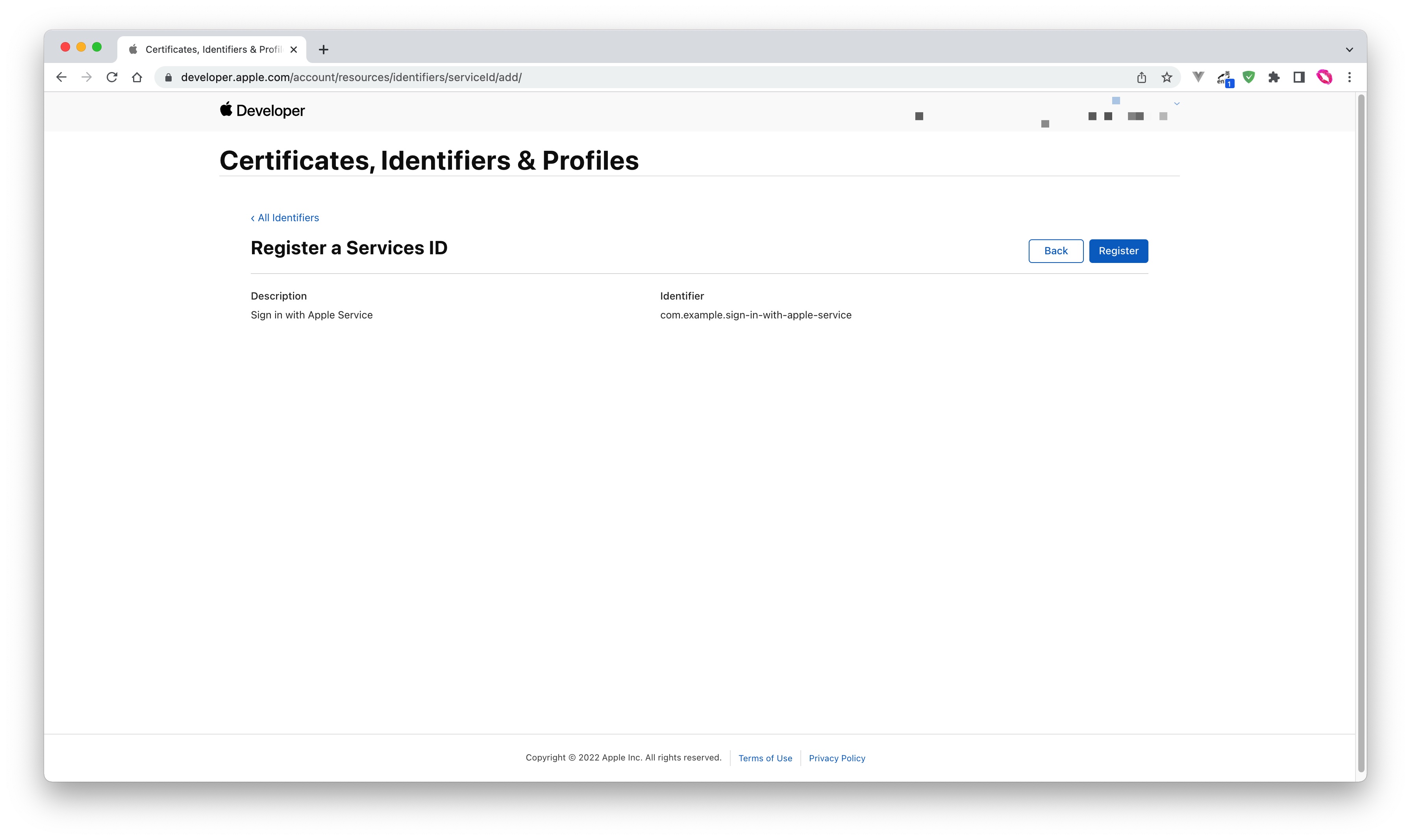This screenshot has width=1411, height=840.
Task: Open the Extensions puzzle icon
Action: [1274, 77]
